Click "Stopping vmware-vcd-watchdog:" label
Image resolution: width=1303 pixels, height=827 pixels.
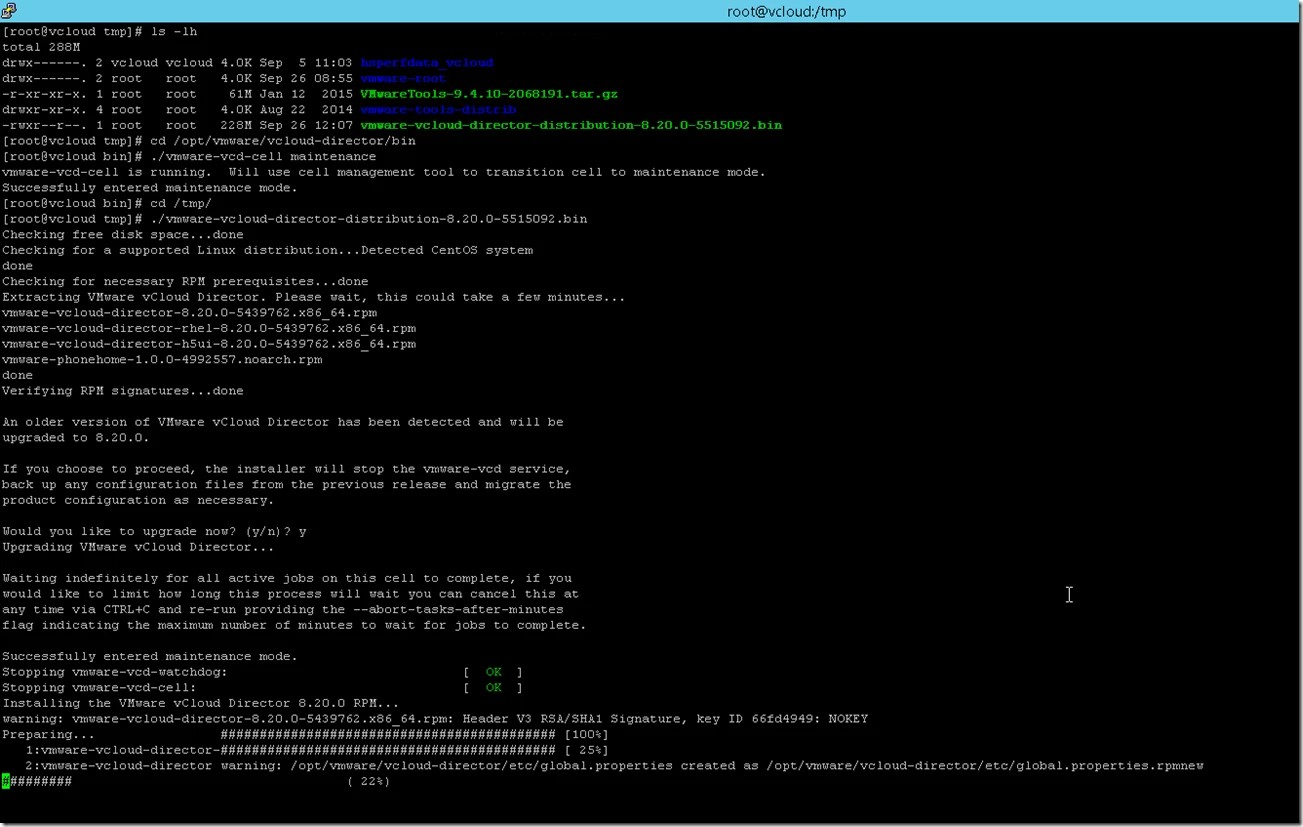click(115, 672)
